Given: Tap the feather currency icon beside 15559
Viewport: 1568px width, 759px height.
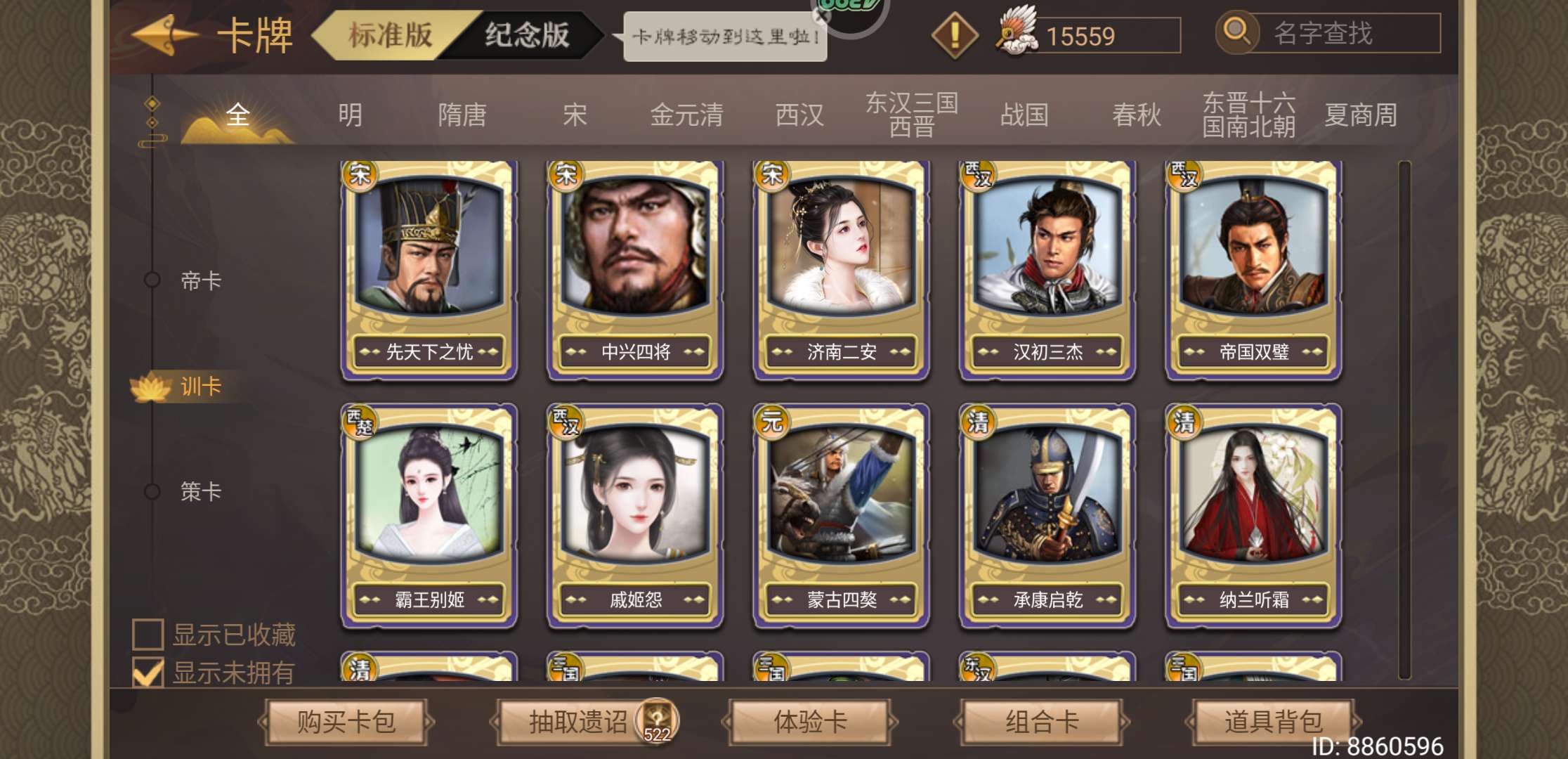Looking at the screenshot, I should pyautogui.click(x=1017, y=32).
